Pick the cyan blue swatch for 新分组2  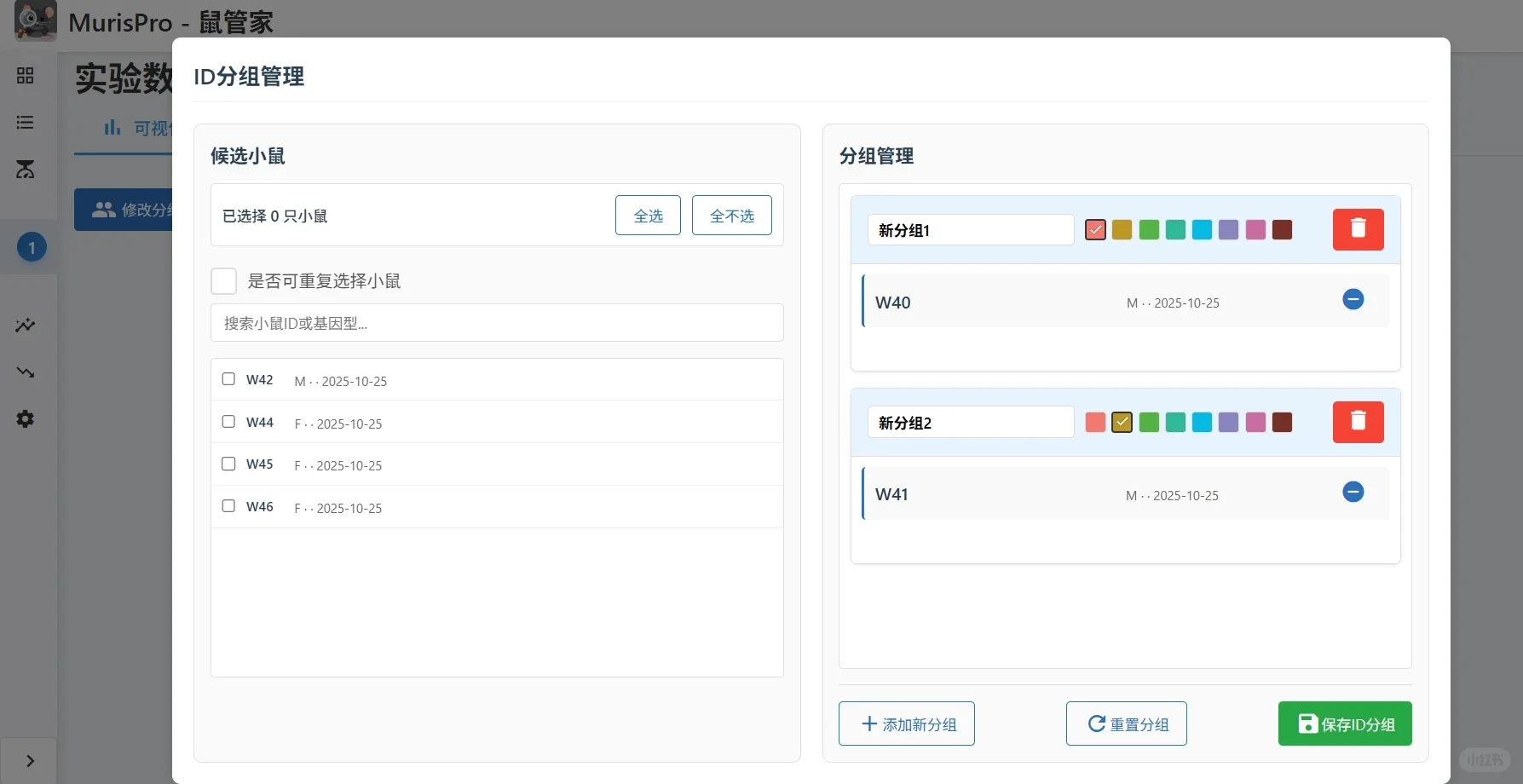tap(1202, 422)
